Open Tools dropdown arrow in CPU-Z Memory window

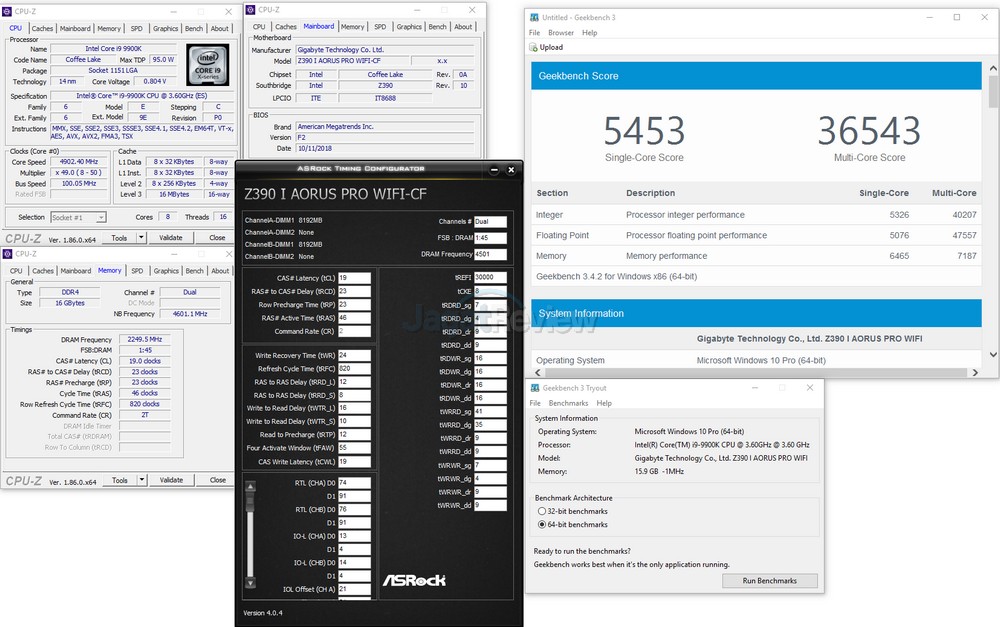[141, 480]
